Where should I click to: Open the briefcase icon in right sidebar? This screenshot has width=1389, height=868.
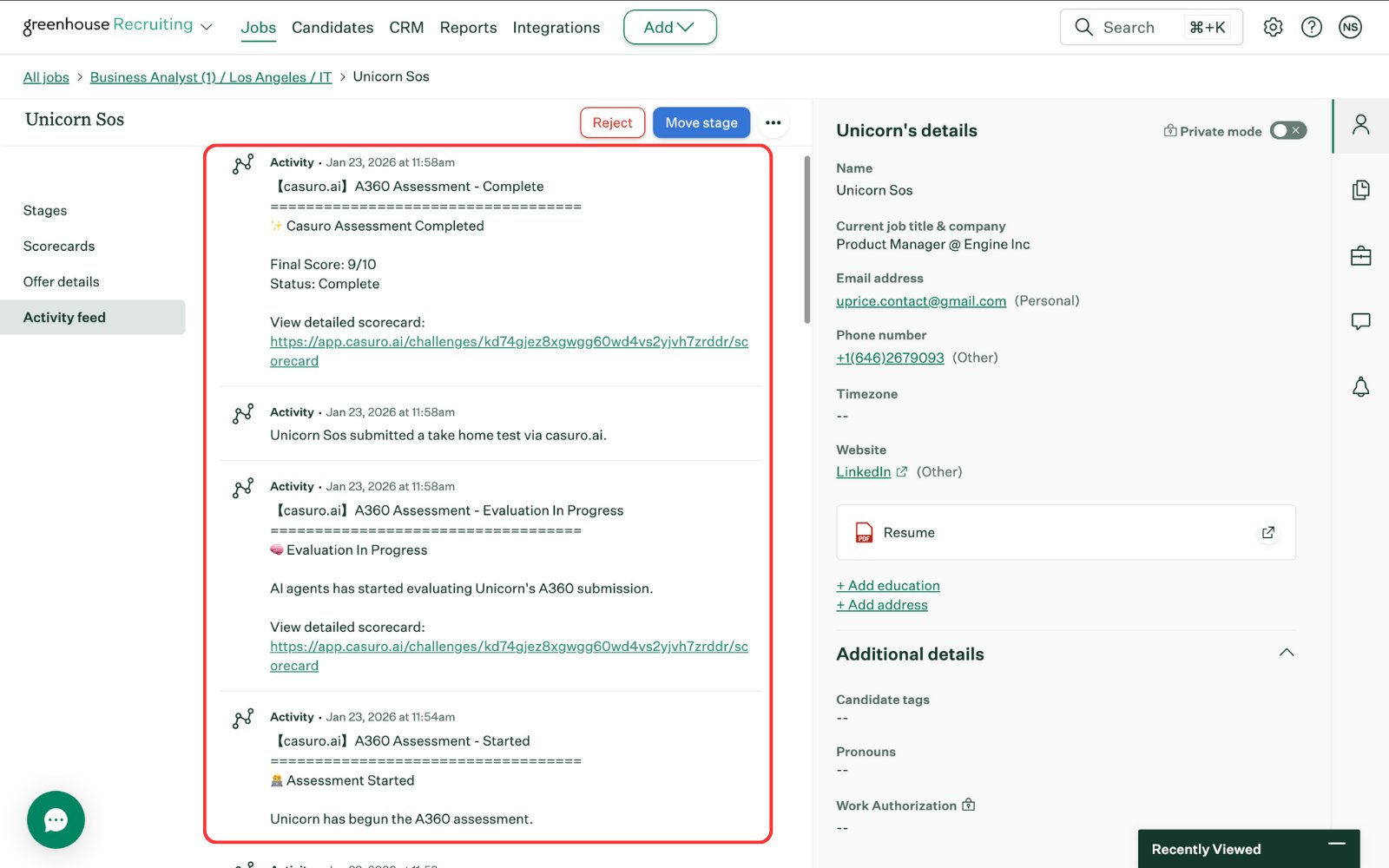1360,256
